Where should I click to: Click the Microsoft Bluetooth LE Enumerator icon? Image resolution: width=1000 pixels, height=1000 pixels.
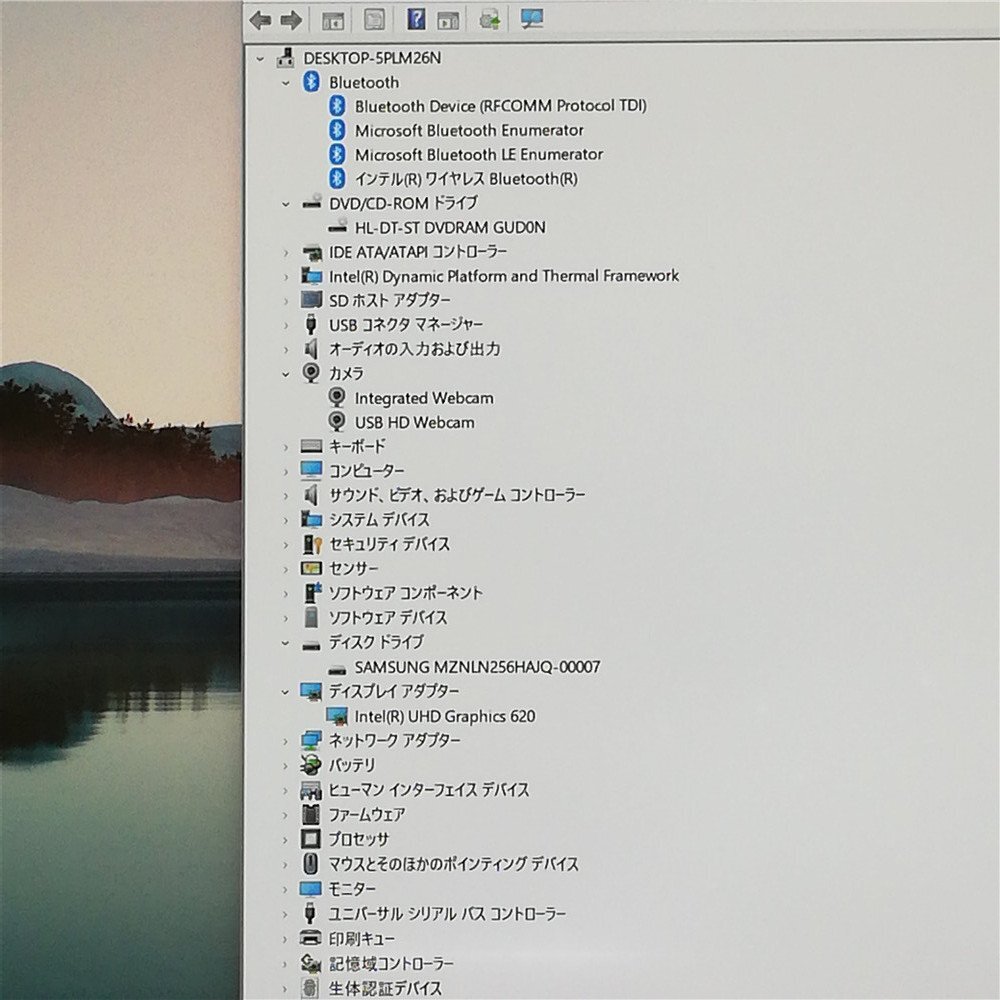pos(337,154)
